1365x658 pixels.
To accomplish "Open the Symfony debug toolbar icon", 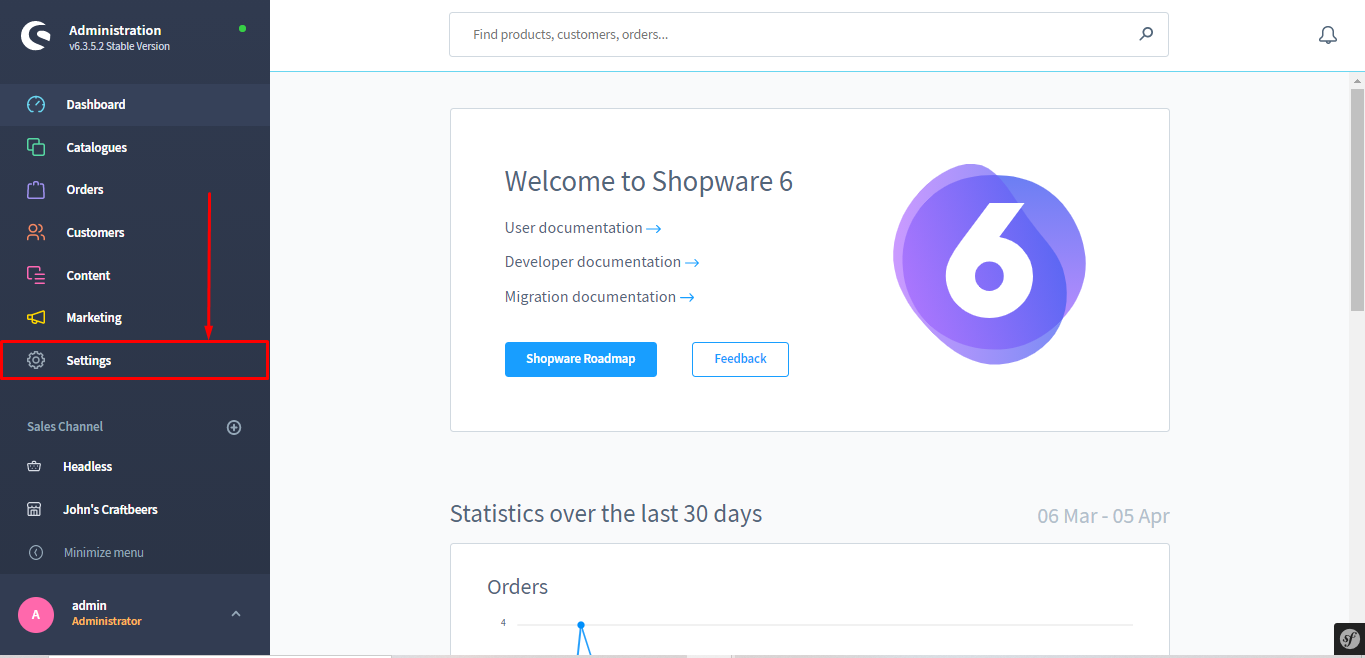I will 1349,639.
